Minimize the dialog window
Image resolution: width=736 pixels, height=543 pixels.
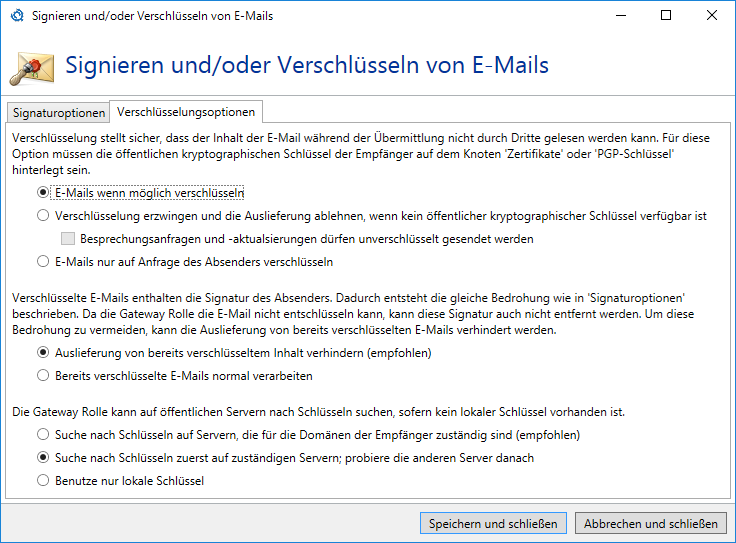622,16
